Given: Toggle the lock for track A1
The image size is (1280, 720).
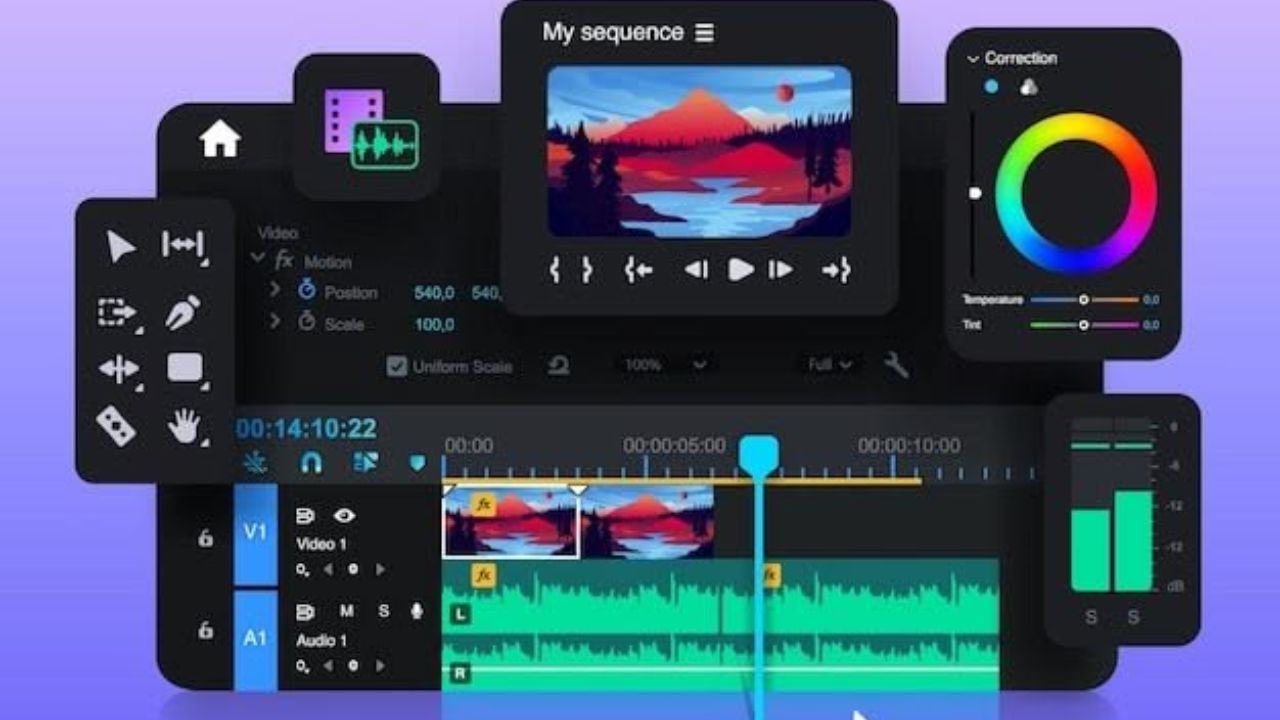Looking at the screenshot, I should coord(205,630).
